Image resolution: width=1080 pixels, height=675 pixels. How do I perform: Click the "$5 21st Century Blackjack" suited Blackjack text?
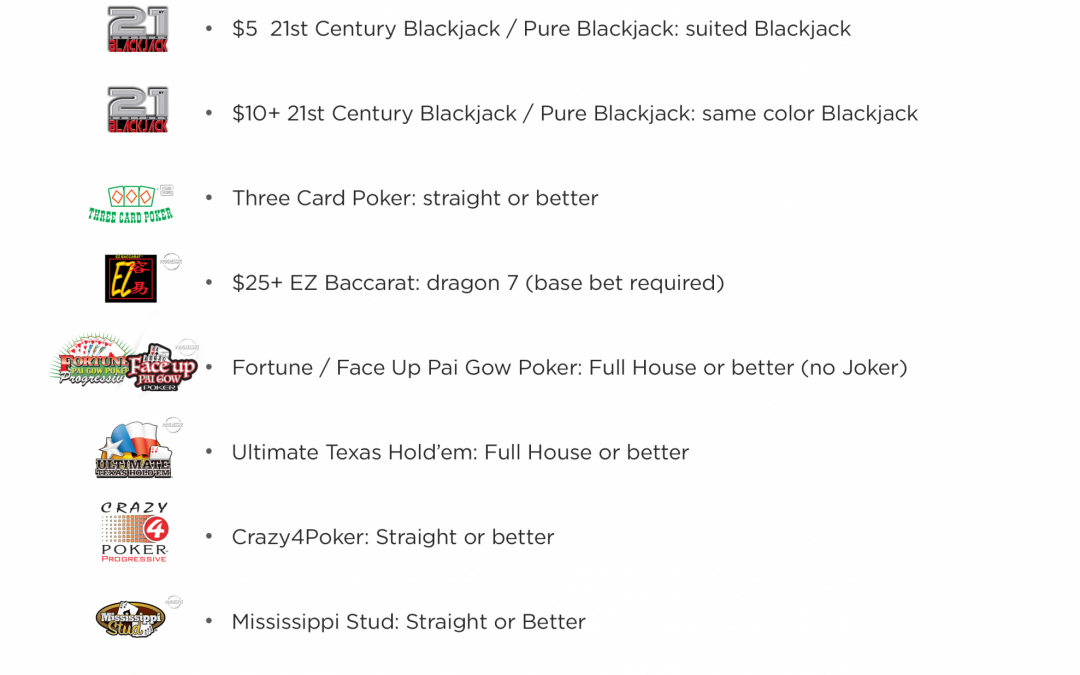(541, 29)
